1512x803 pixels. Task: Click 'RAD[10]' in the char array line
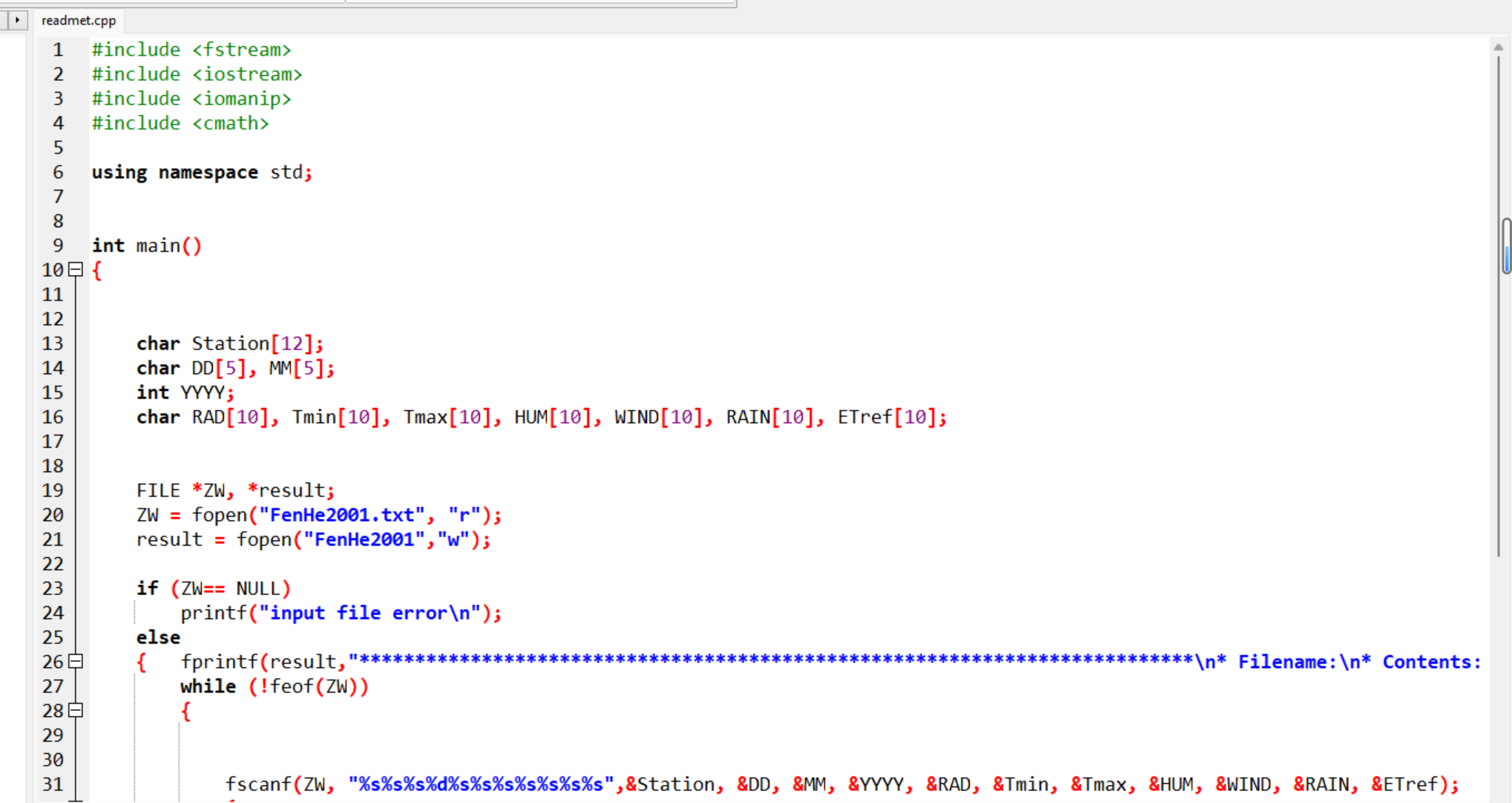click(230, 417)
